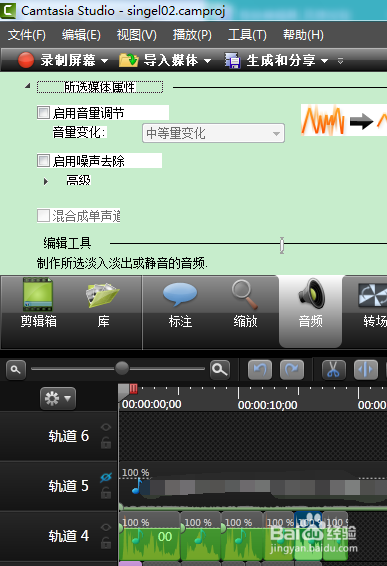387x566 pixels.
Task: Toggle the lock of 轨道 5
Action: click(x=106, y=492)
